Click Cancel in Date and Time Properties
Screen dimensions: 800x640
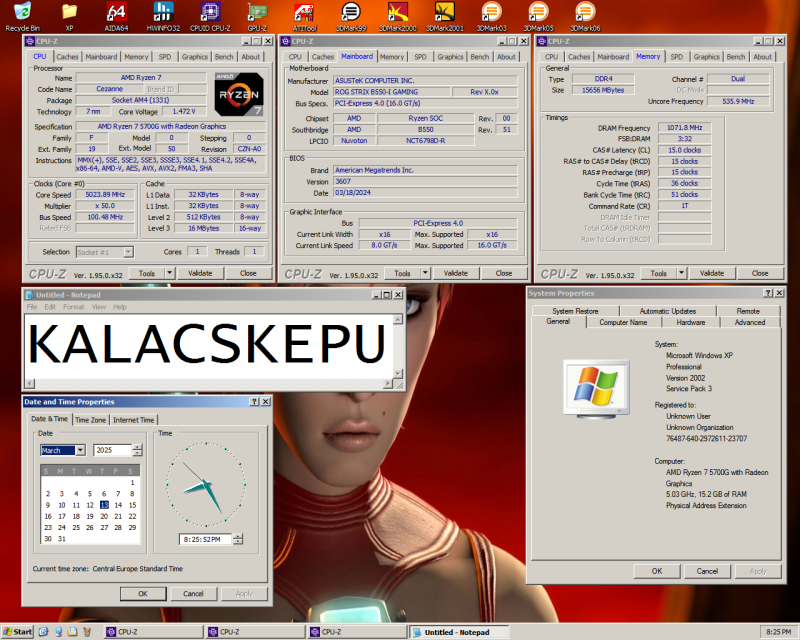point(193,594)
